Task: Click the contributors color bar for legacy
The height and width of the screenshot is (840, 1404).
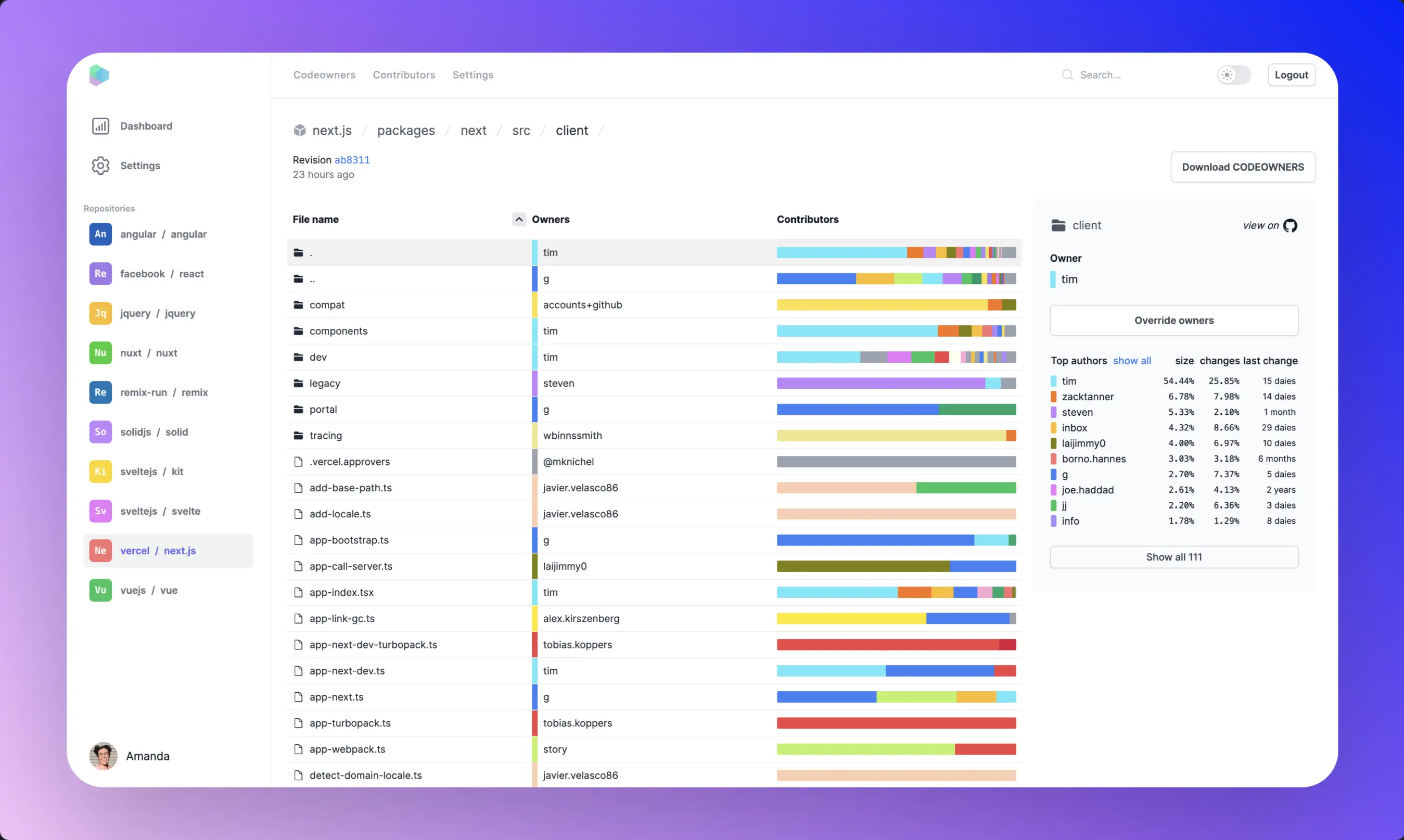Action: (x=897, y=383)
